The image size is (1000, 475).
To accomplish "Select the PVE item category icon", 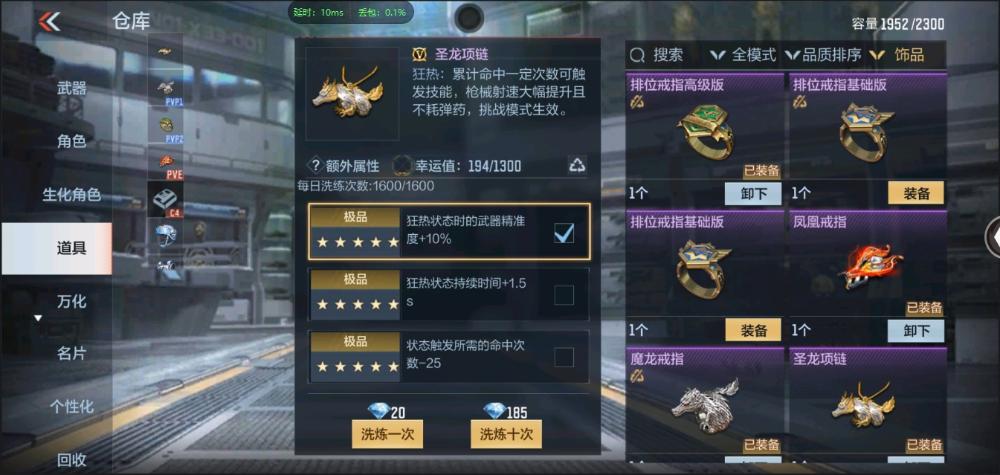I will click(x=165, y=165).
